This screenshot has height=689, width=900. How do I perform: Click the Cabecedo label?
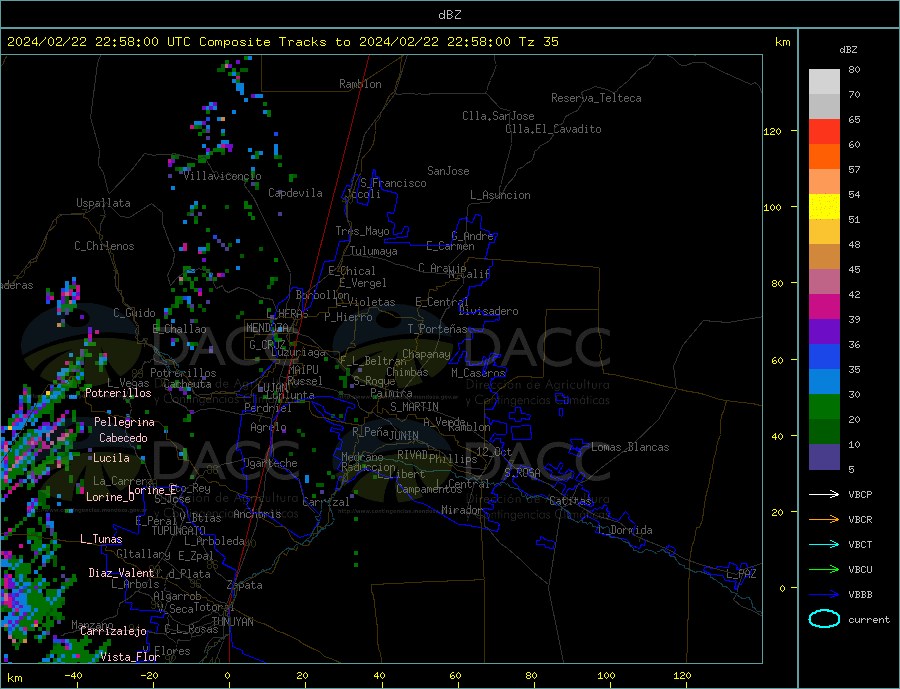pos(123,438)
